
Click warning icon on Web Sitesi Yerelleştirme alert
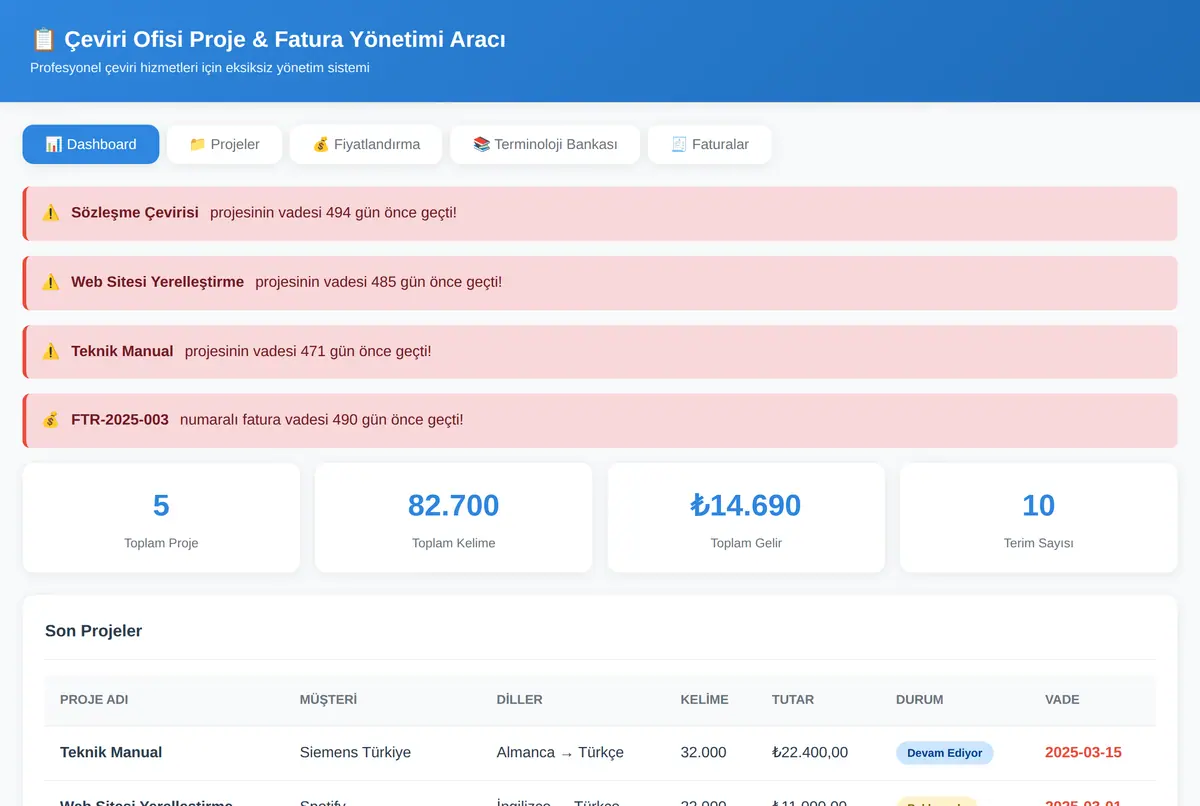51,282
